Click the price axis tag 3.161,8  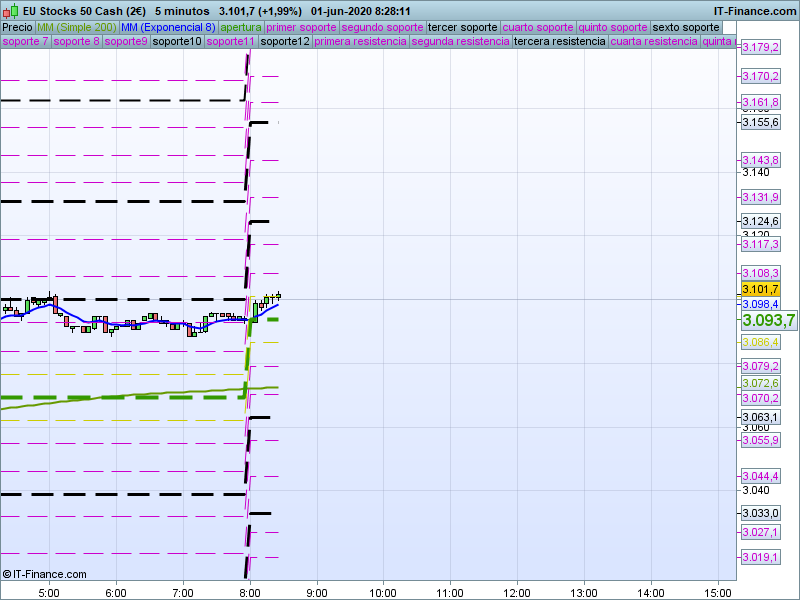coord(760,103)
